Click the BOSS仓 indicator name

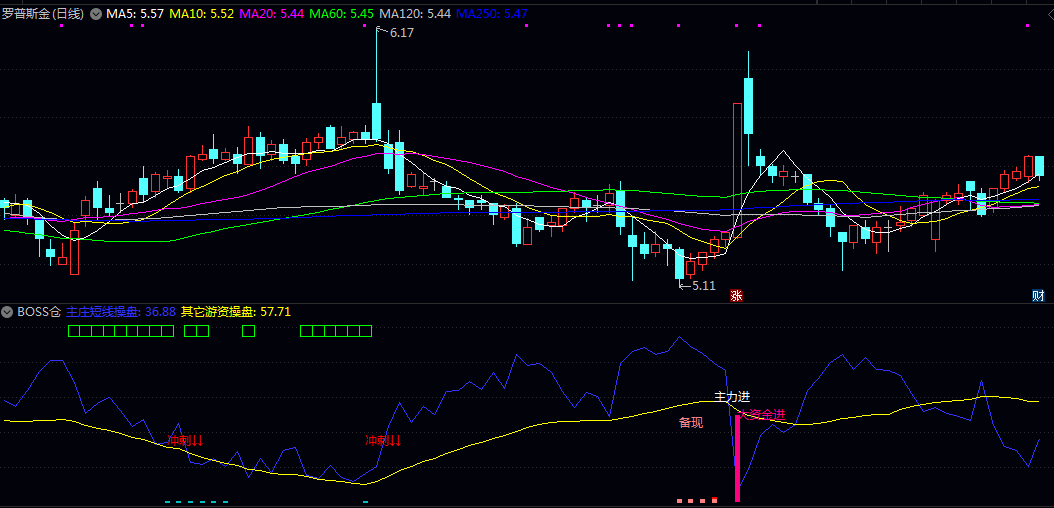click(x=39, y=312)
